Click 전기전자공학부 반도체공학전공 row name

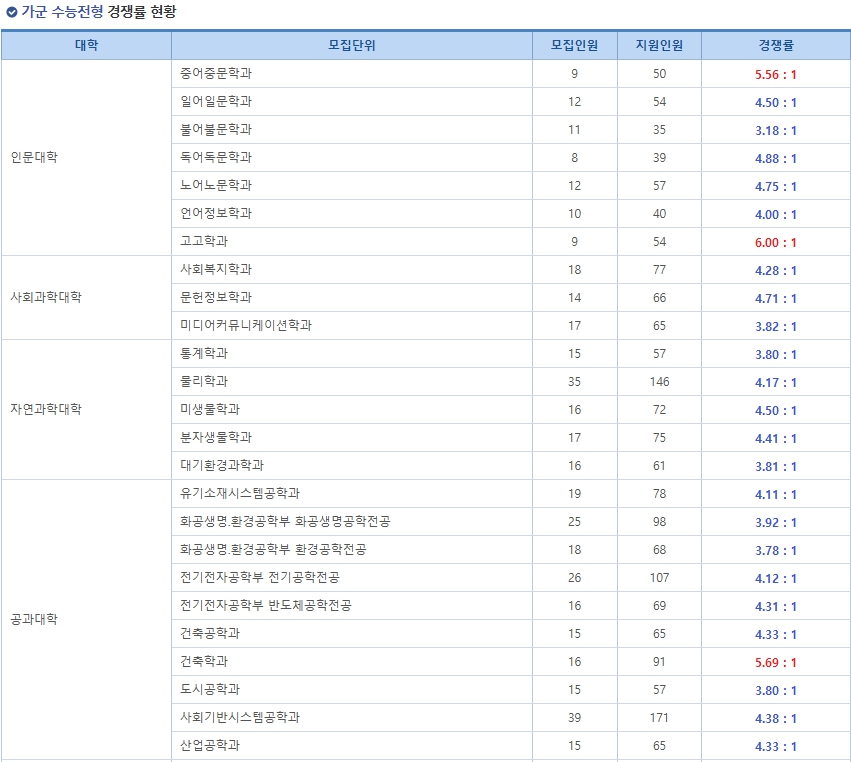click(x=266, y=605)
